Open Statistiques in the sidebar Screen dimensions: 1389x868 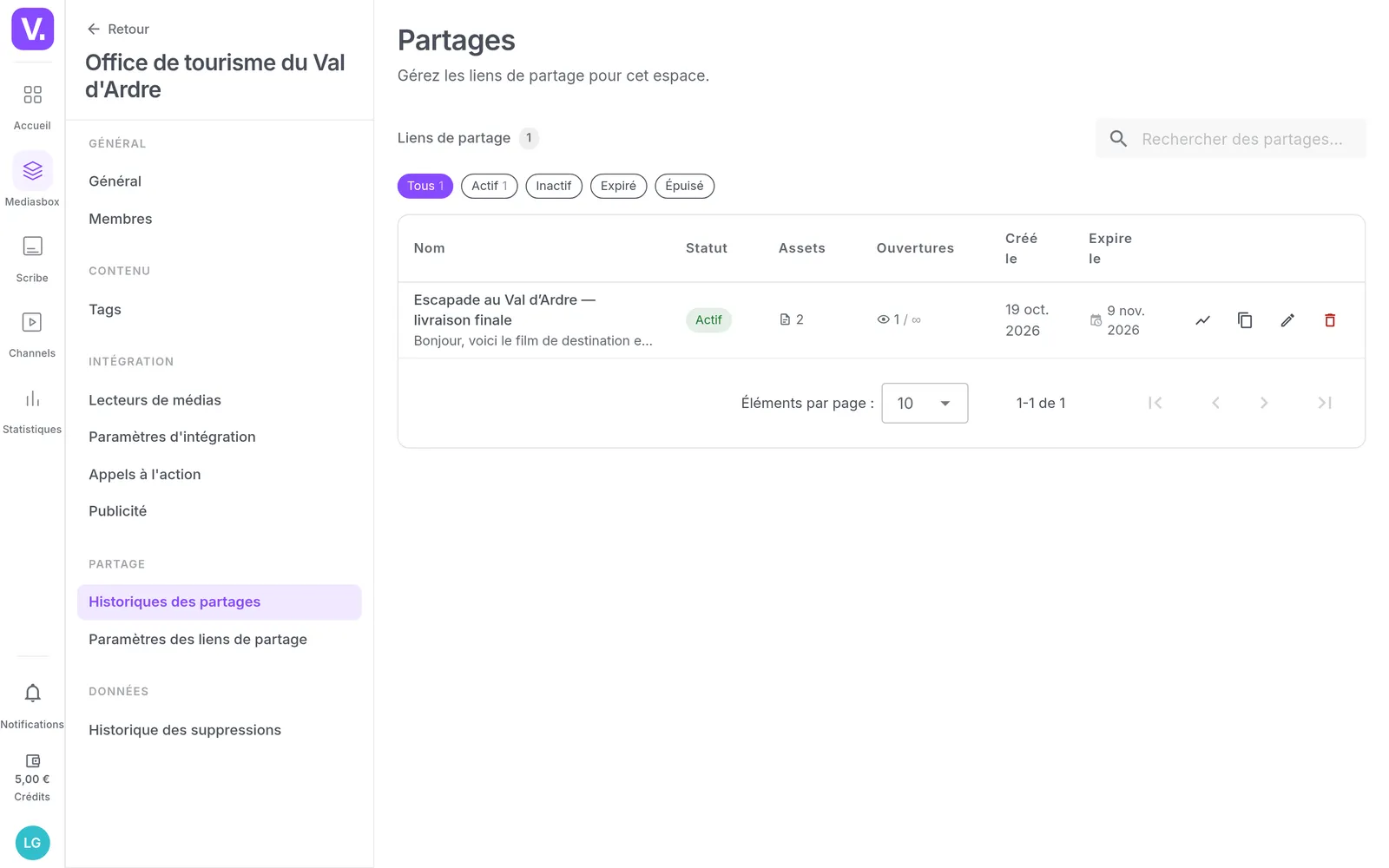click(32, 411)
